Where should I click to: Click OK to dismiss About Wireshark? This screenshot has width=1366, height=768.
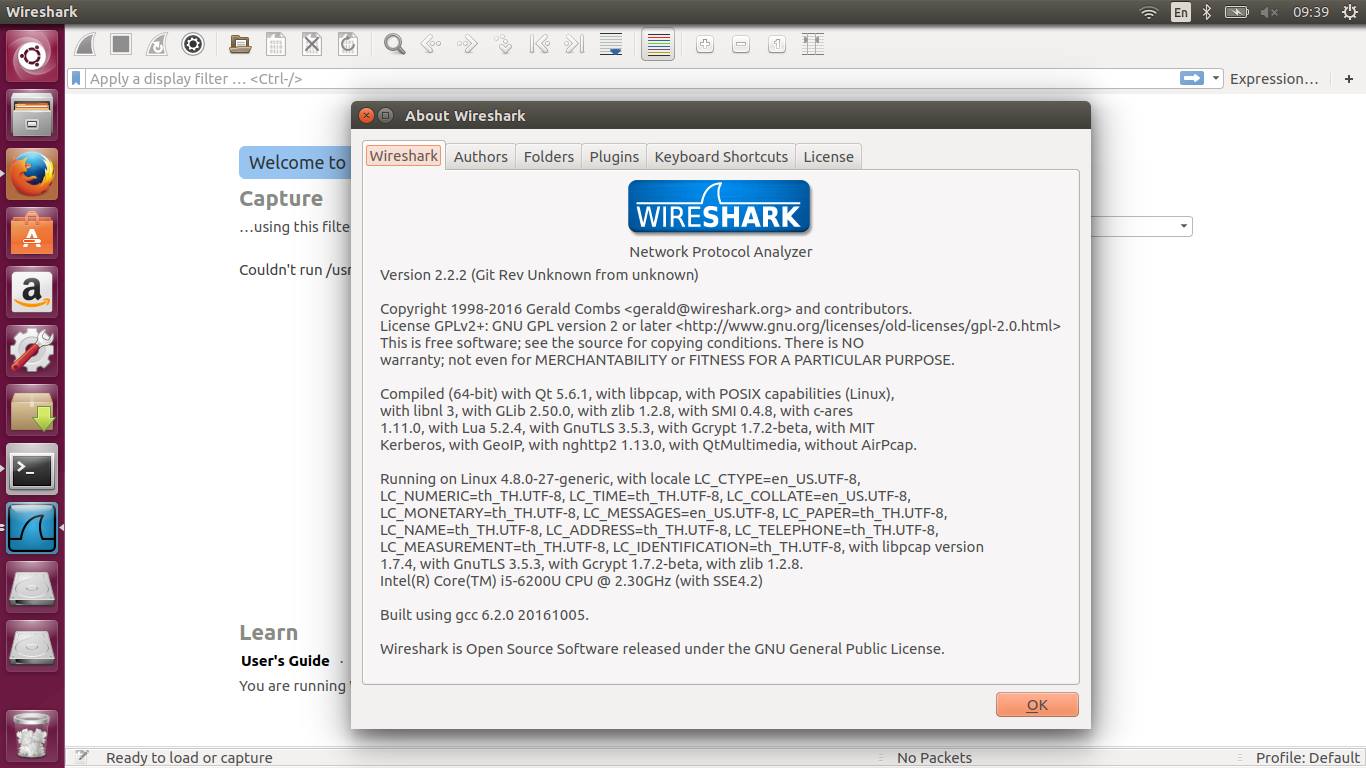[1037, 704]
